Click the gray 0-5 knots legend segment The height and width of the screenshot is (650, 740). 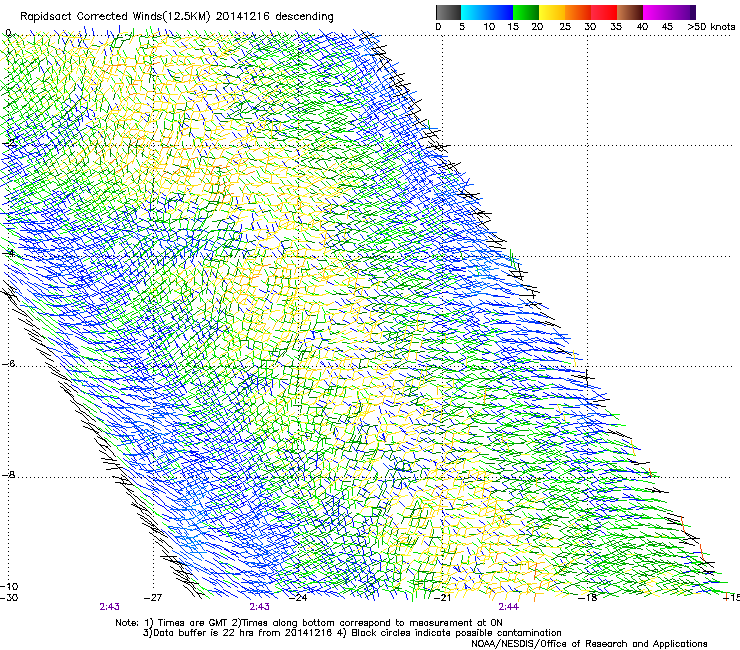[x=448, y=12]
